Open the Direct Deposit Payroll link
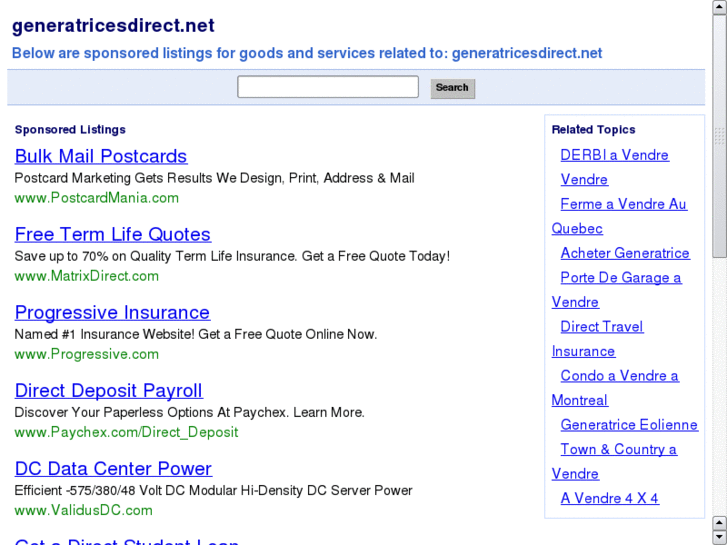The height and width of the screenshot is (545, 727). coord(108,391)
